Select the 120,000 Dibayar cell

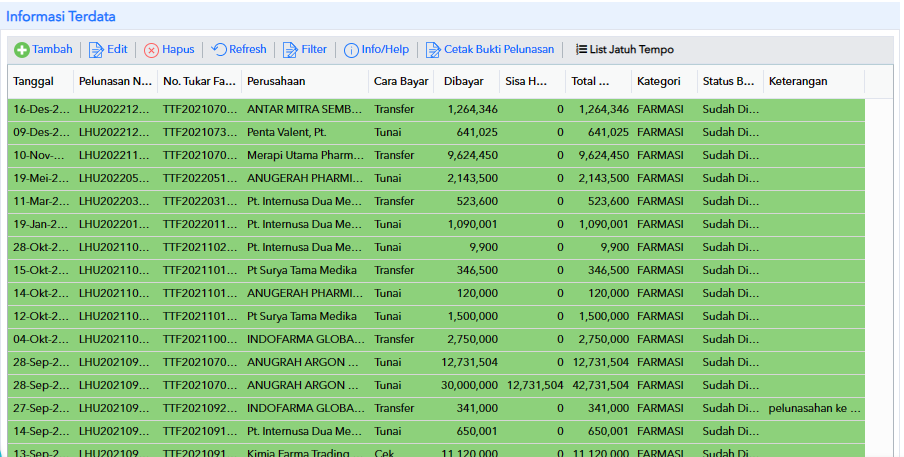click(x=467, y=293)
